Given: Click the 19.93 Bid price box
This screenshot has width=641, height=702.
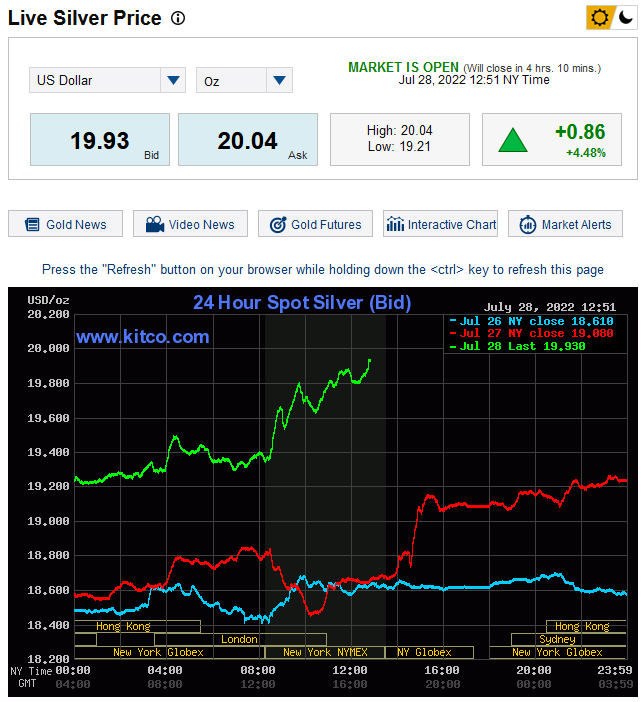Looking at the screenshot, I should pos(100,140).
